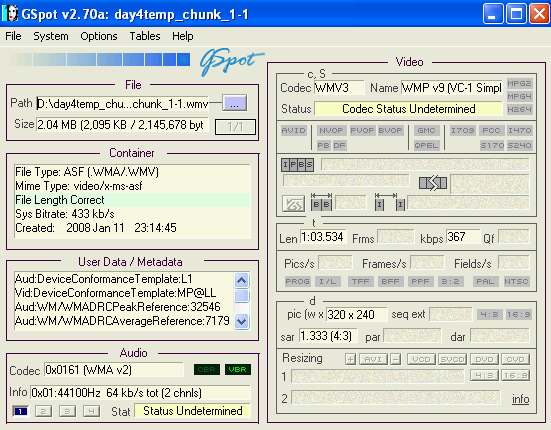Screen dimensions: 551x430
Task: Click the H264 indicator
Action: [x=519, y=109]
